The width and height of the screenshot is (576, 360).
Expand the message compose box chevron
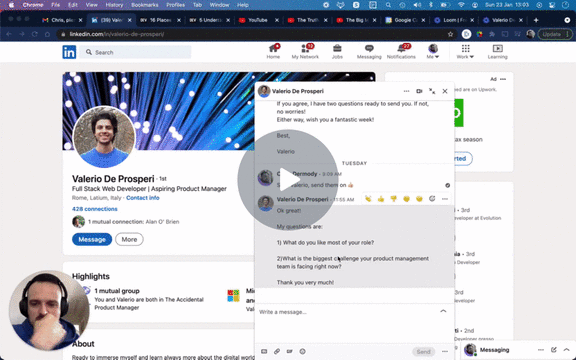[443, 311]
